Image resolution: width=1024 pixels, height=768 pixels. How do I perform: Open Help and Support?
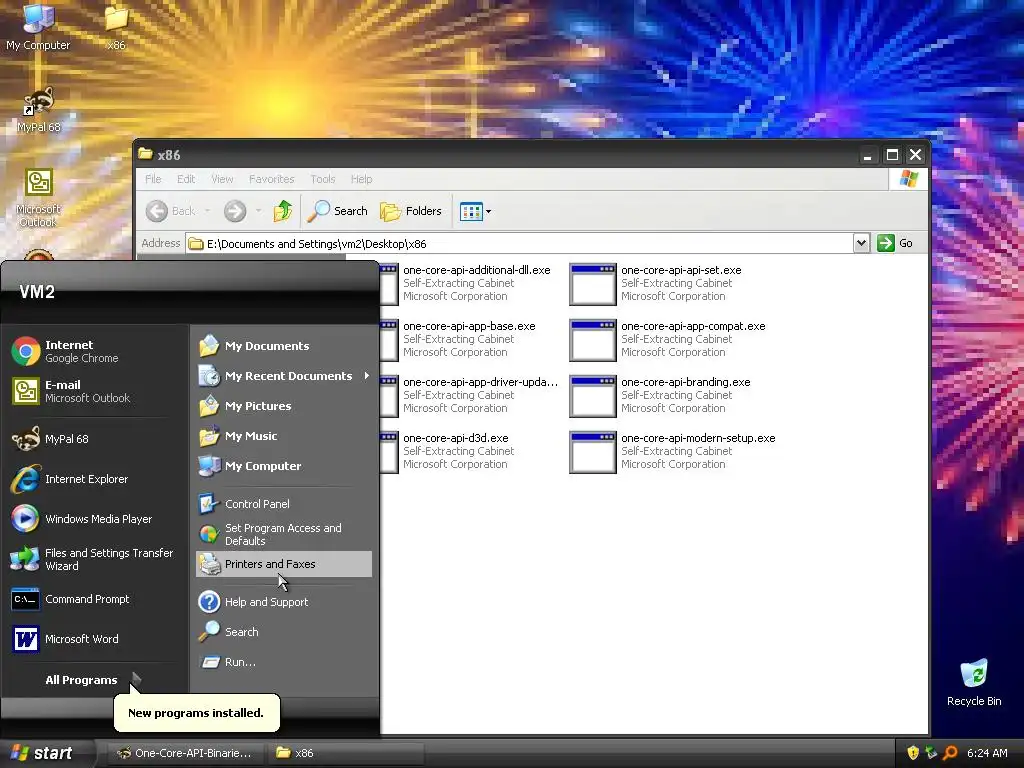pyautogui.click(x=283, y=601)
